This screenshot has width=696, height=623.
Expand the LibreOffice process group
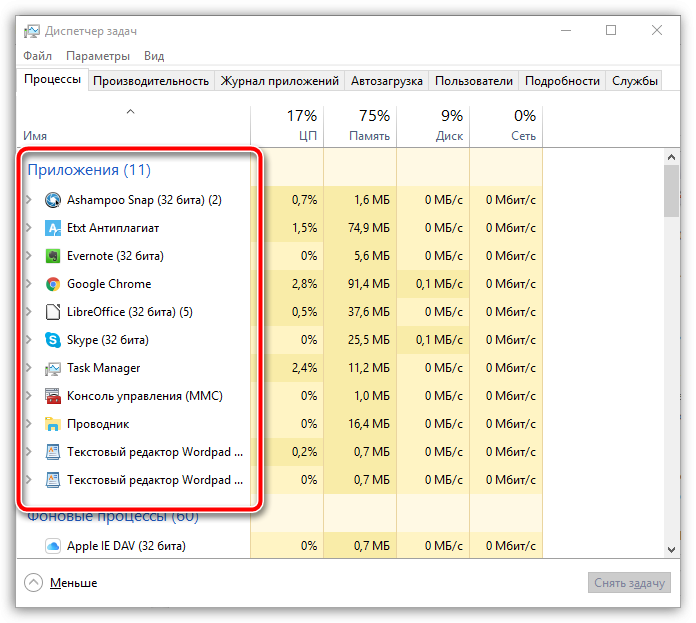(29, 312)
